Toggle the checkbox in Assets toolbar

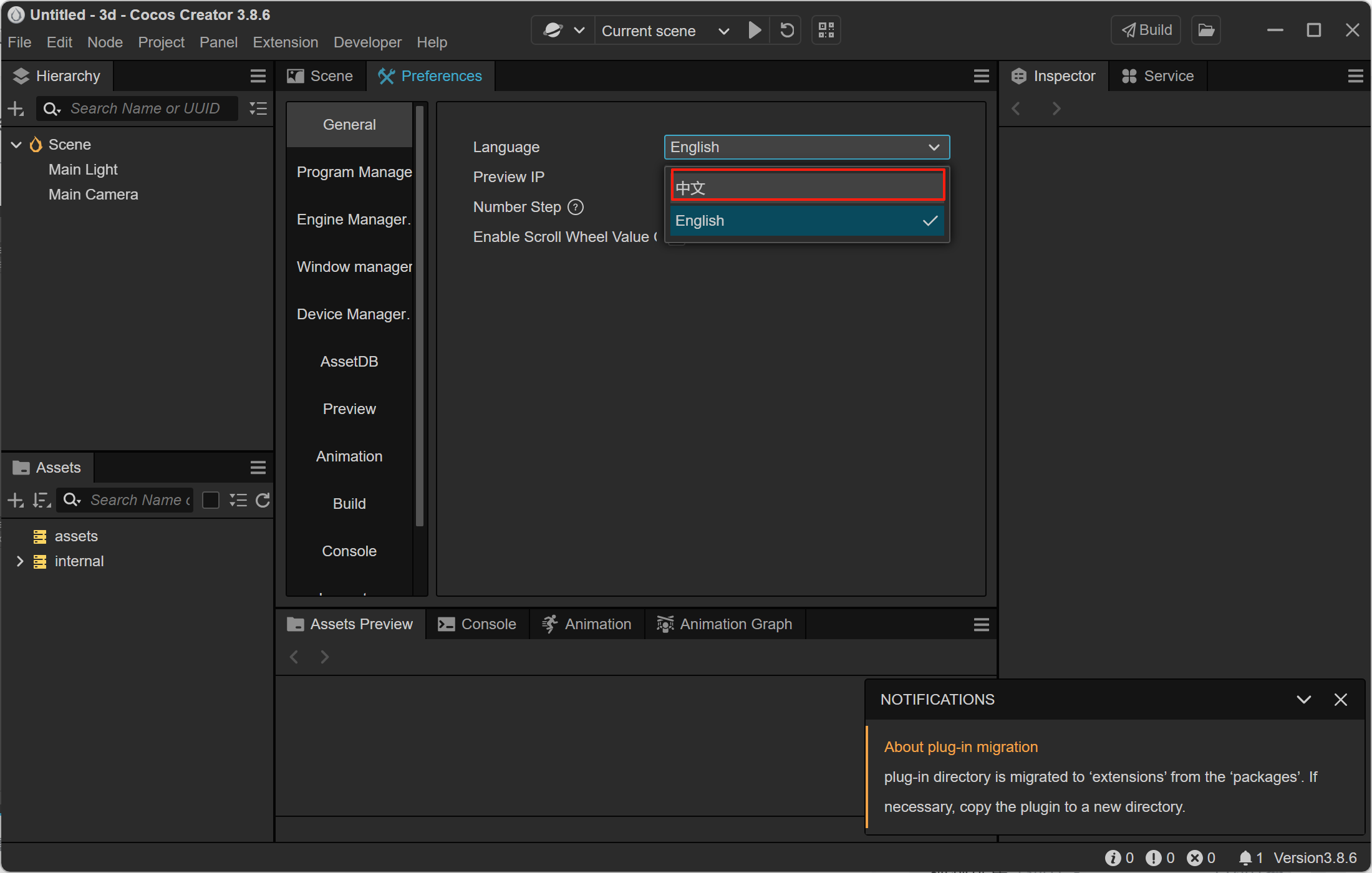click(x=211, y=500)
